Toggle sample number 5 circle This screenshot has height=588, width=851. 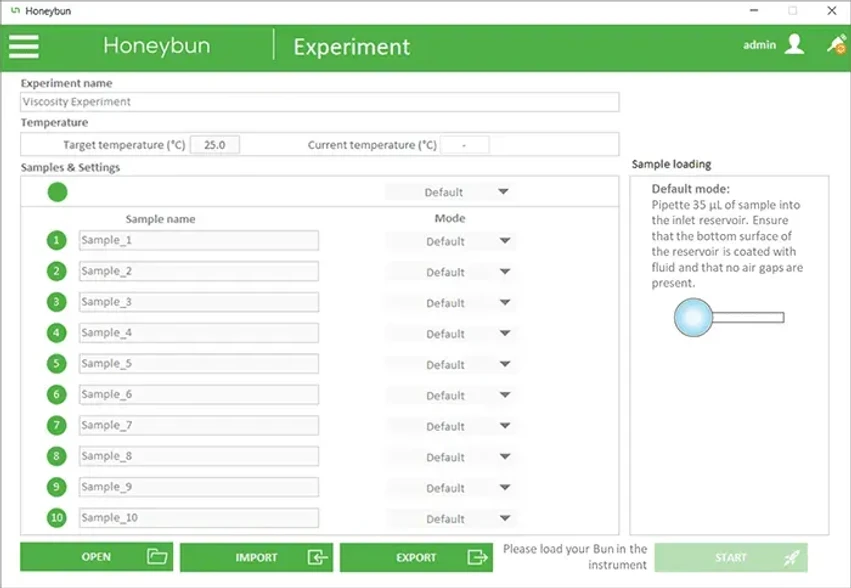click(57, 364)
